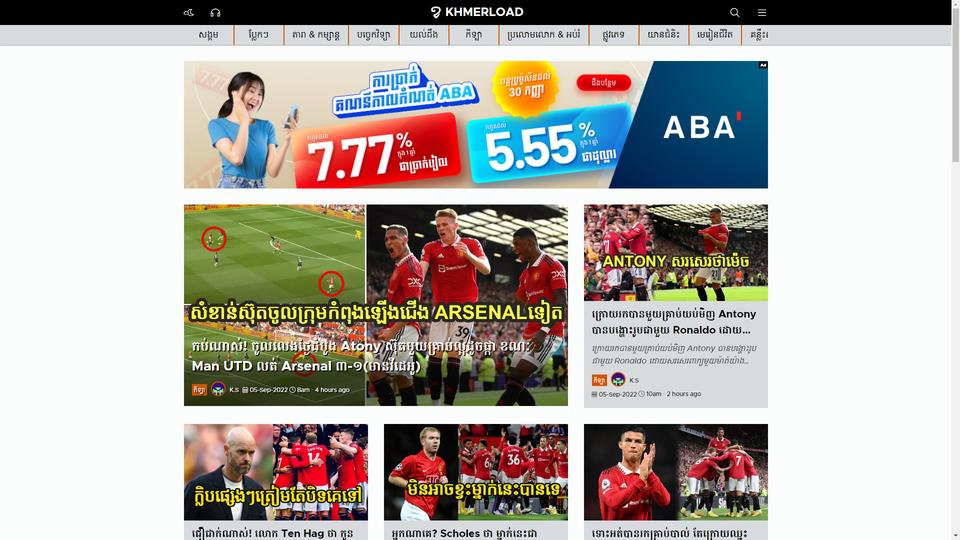
Task: Open the មេរៀនជីវិត navigation tab
Action: pos(715,35)
